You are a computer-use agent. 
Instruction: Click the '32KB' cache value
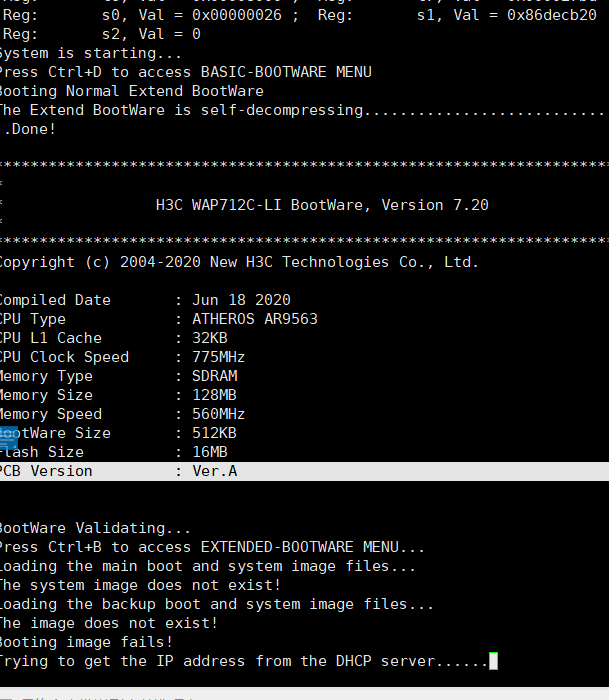[x=210, y=338]
